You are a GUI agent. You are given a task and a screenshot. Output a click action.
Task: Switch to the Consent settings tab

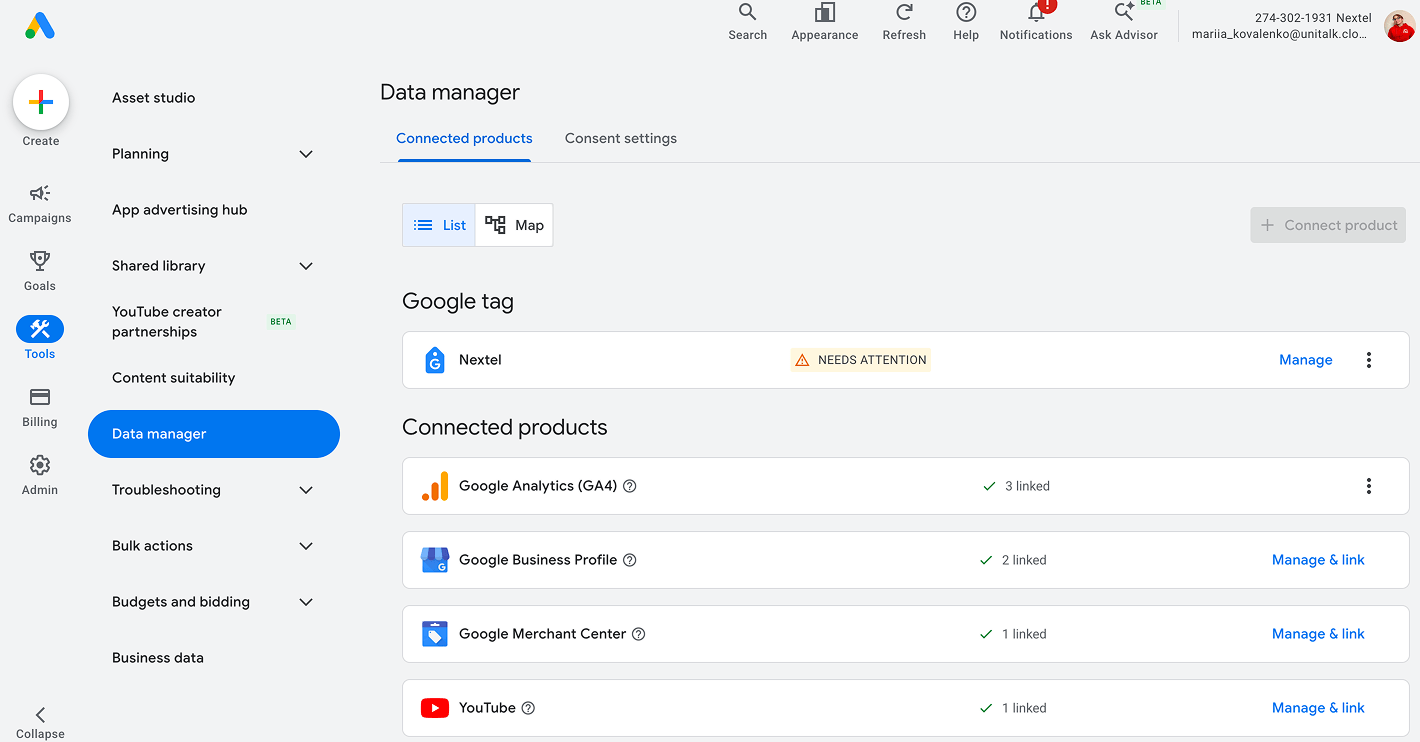(621, 139)
